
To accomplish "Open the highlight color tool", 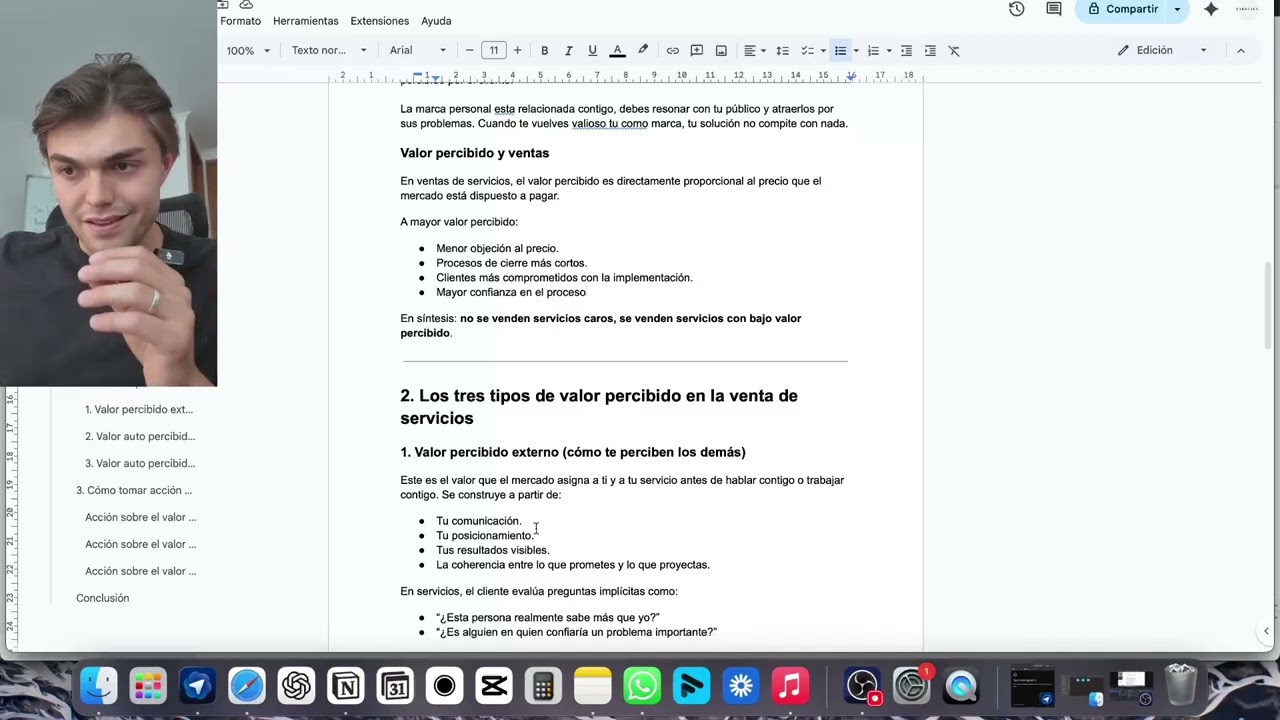I will 642,51.
